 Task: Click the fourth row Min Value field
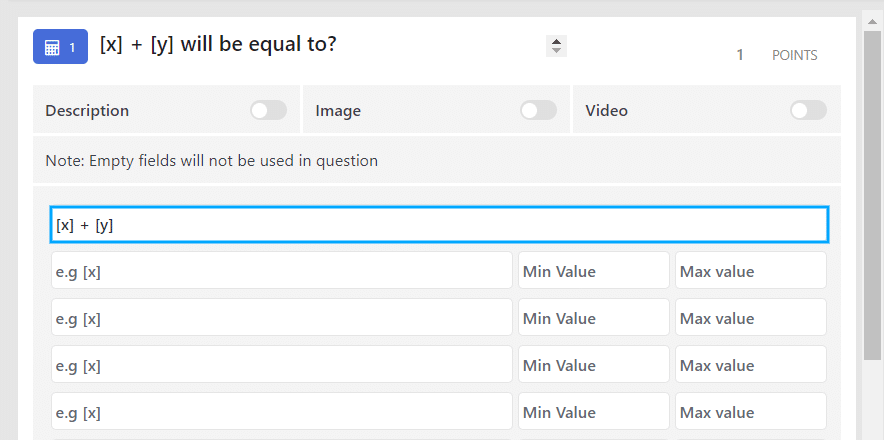(x=594, y=411)
